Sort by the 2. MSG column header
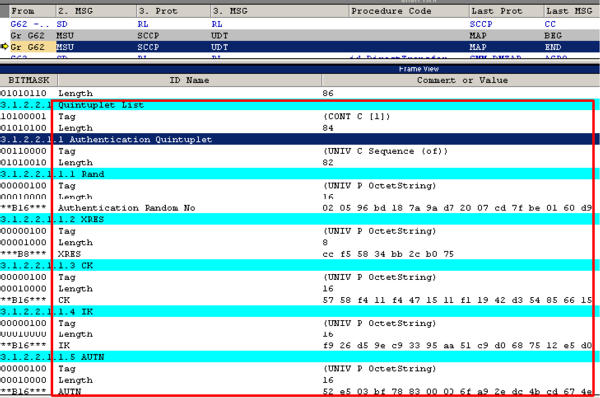 coord(96,11)
